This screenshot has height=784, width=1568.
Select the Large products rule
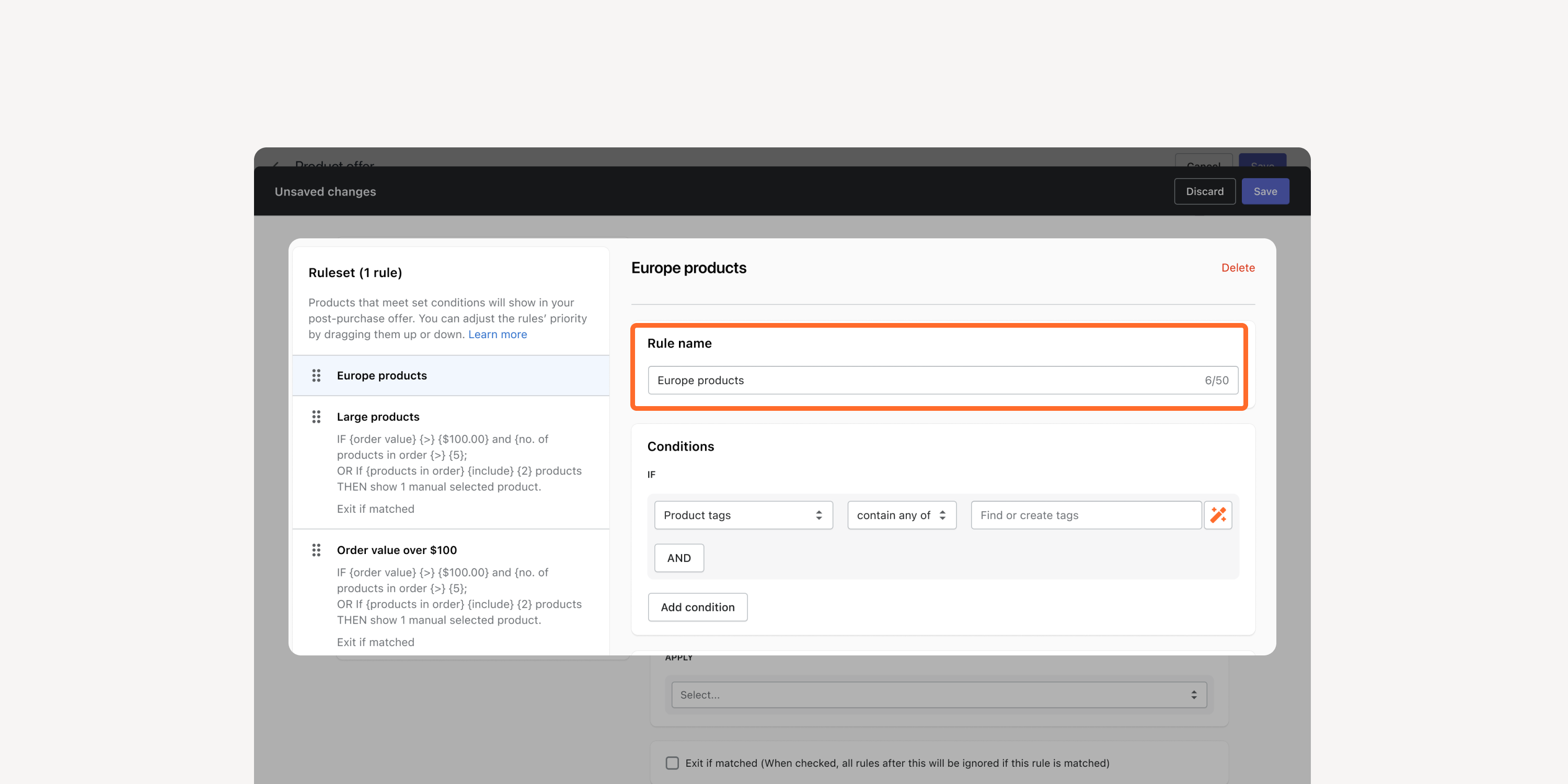tap(451, 463)
